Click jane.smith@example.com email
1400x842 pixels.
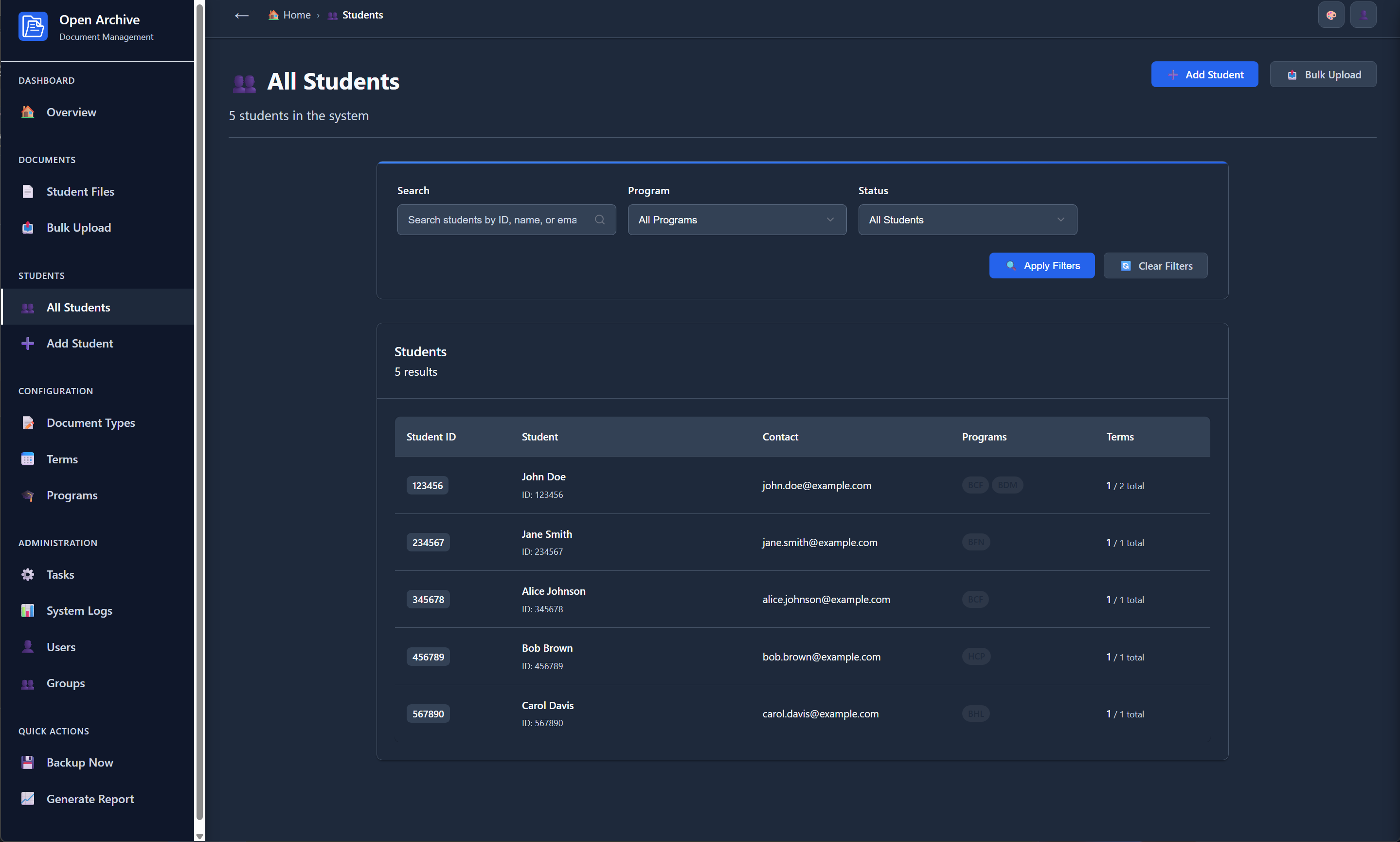[819, 542]
